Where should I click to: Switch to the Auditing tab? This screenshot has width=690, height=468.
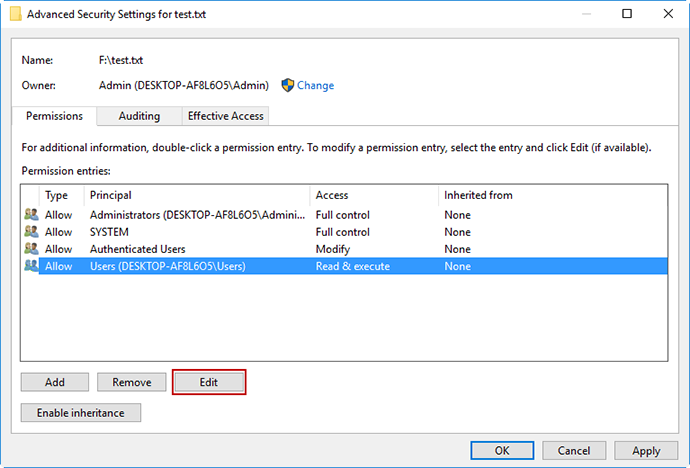(139, 116)
